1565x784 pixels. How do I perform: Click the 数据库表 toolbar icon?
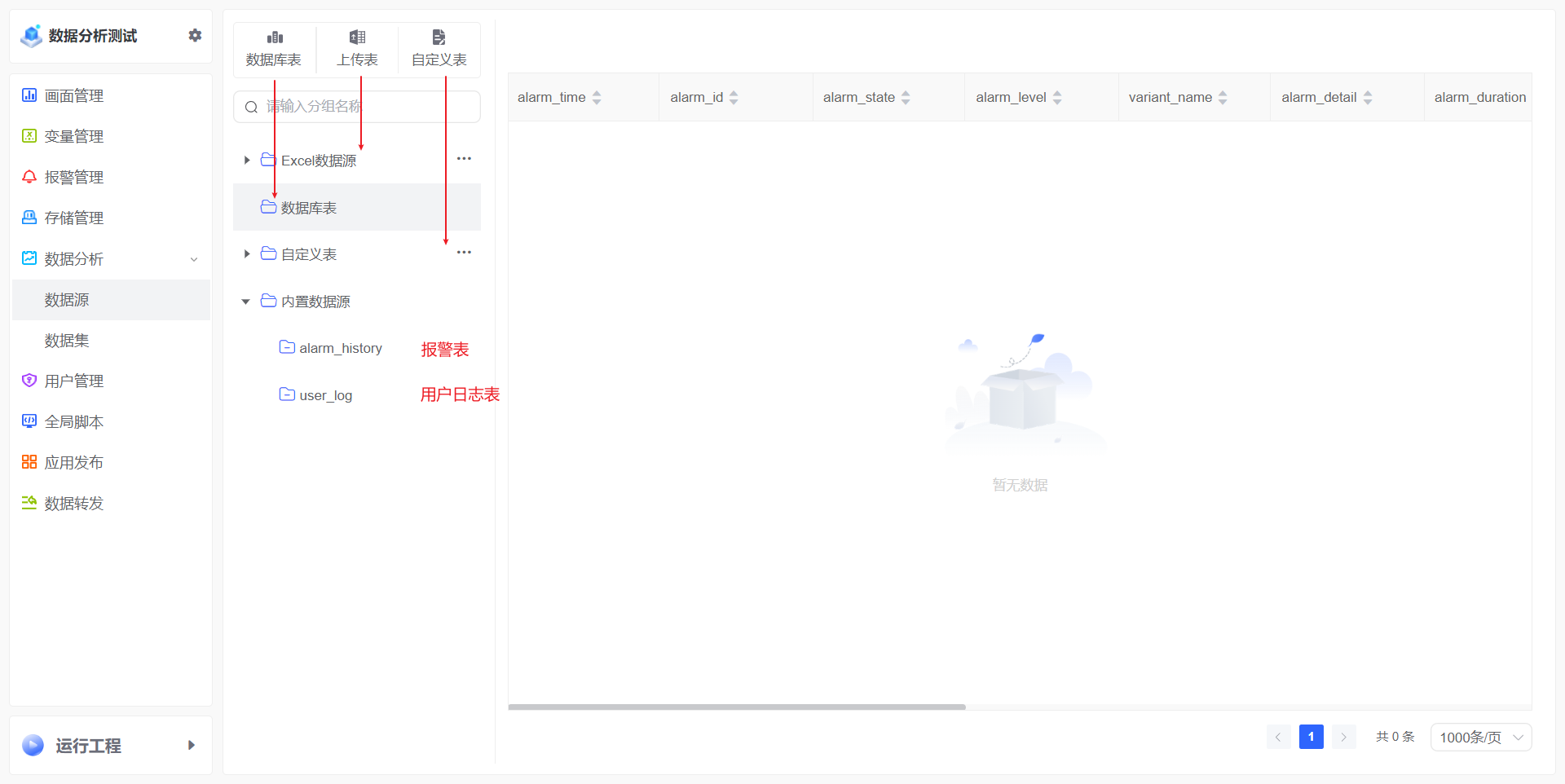275,37
